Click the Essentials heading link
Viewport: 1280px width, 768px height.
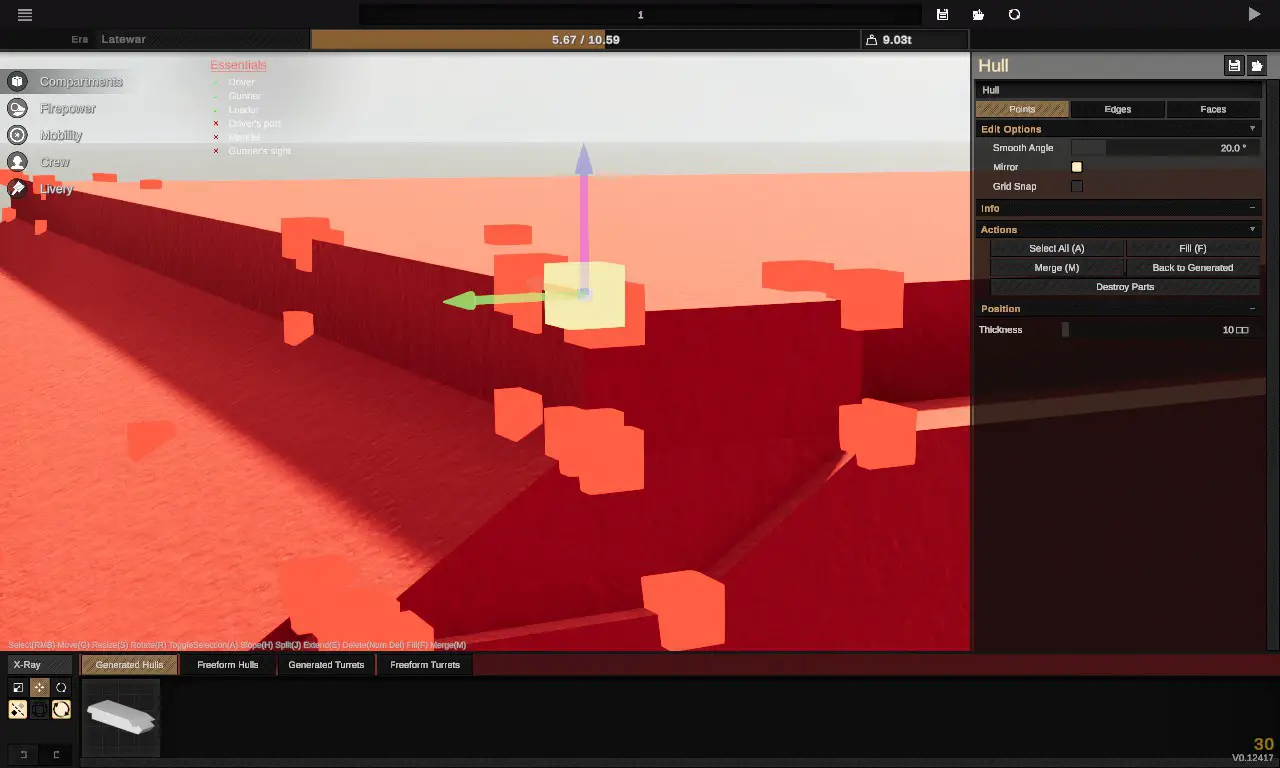tap(238, 65)
